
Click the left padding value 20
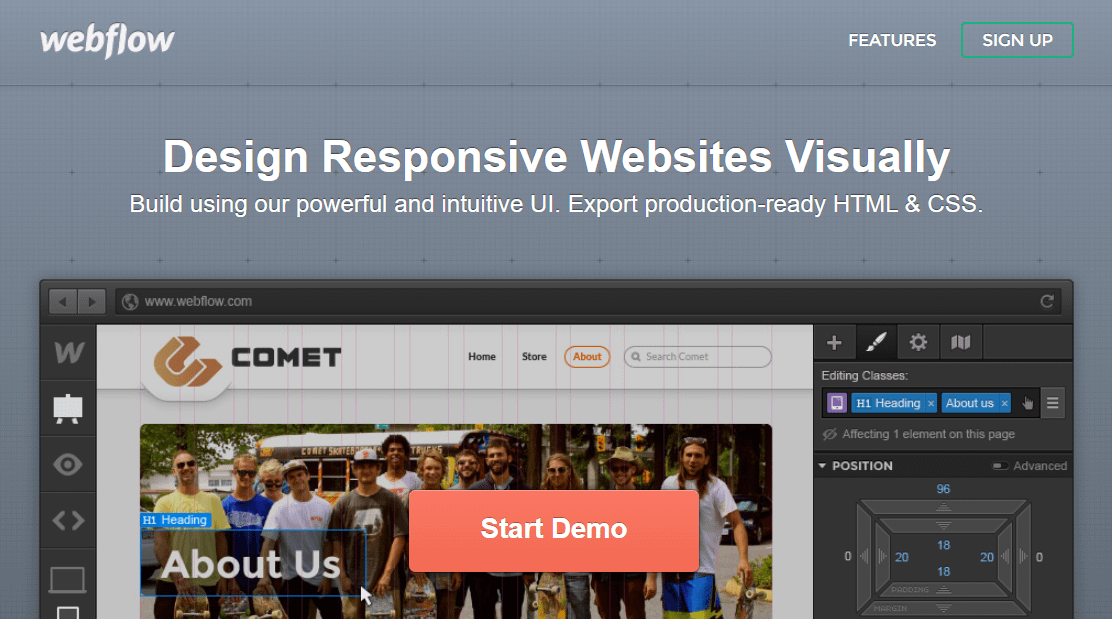[x=901, y=557]
